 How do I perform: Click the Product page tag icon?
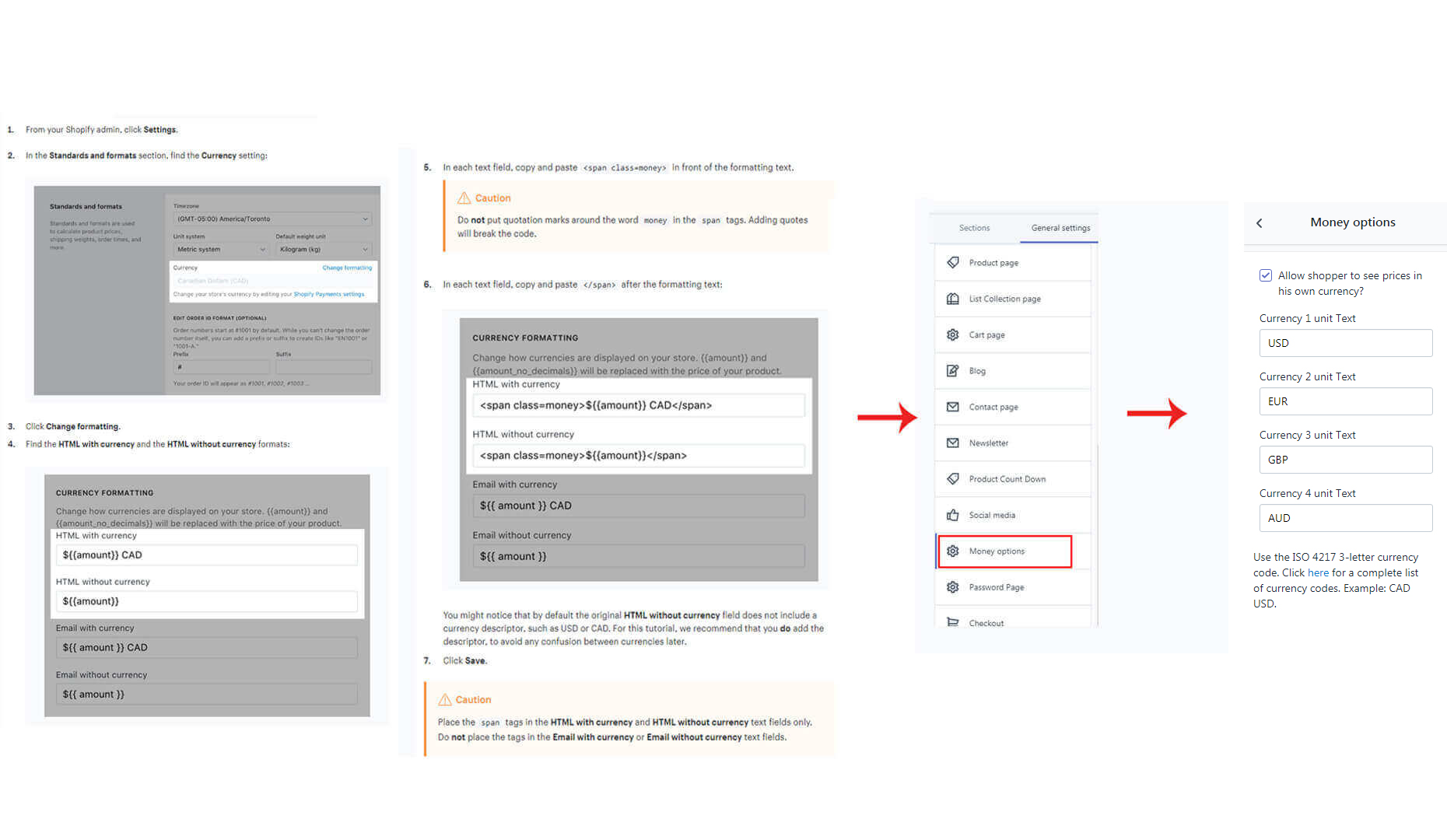coord(952,263)
